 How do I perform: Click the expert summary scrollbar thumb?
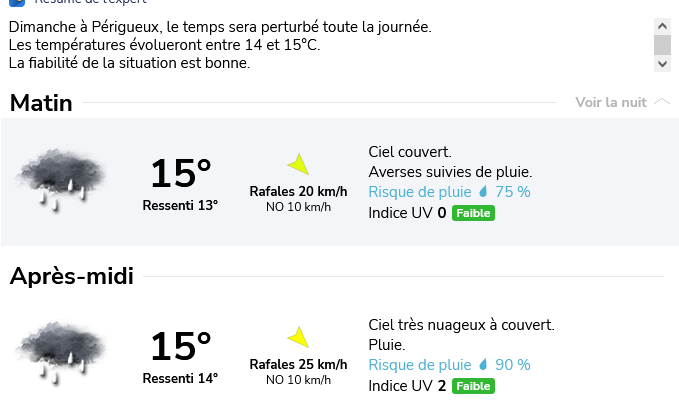(x=662, y=44)
